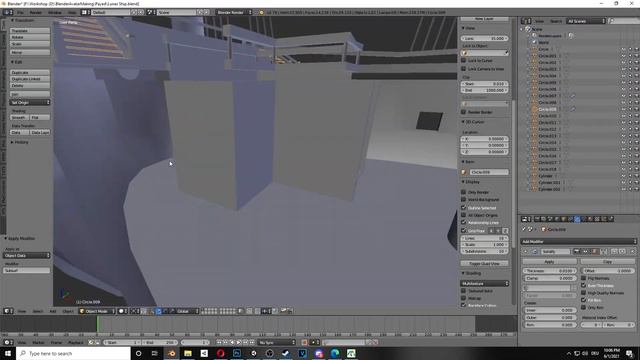Screen dimensions: 640x360
Task: Enable Flip Normals in Solidify modifier
Action: pos(584,278)
